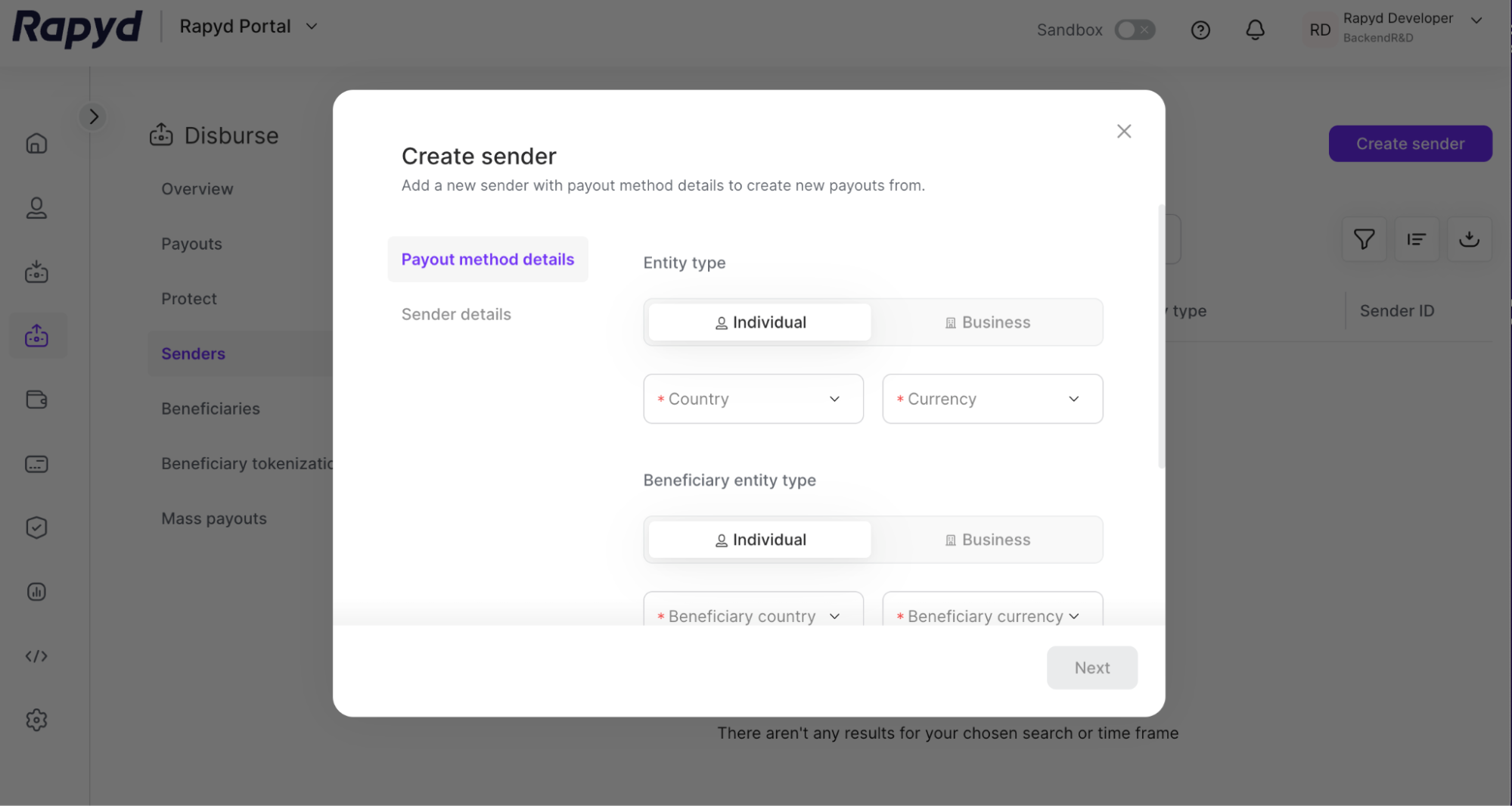Screen dimensions: 1512x806
Task: Open the Country dropdown
Action: (x=753, y=399)
